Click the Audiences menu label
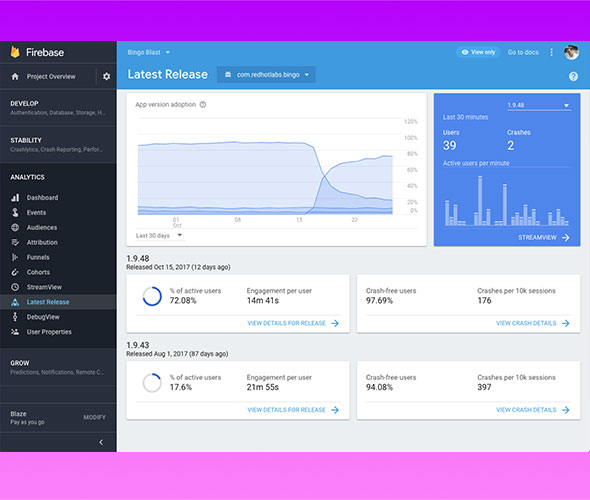This screenshot has height=500, width=590. coord(42,227)
